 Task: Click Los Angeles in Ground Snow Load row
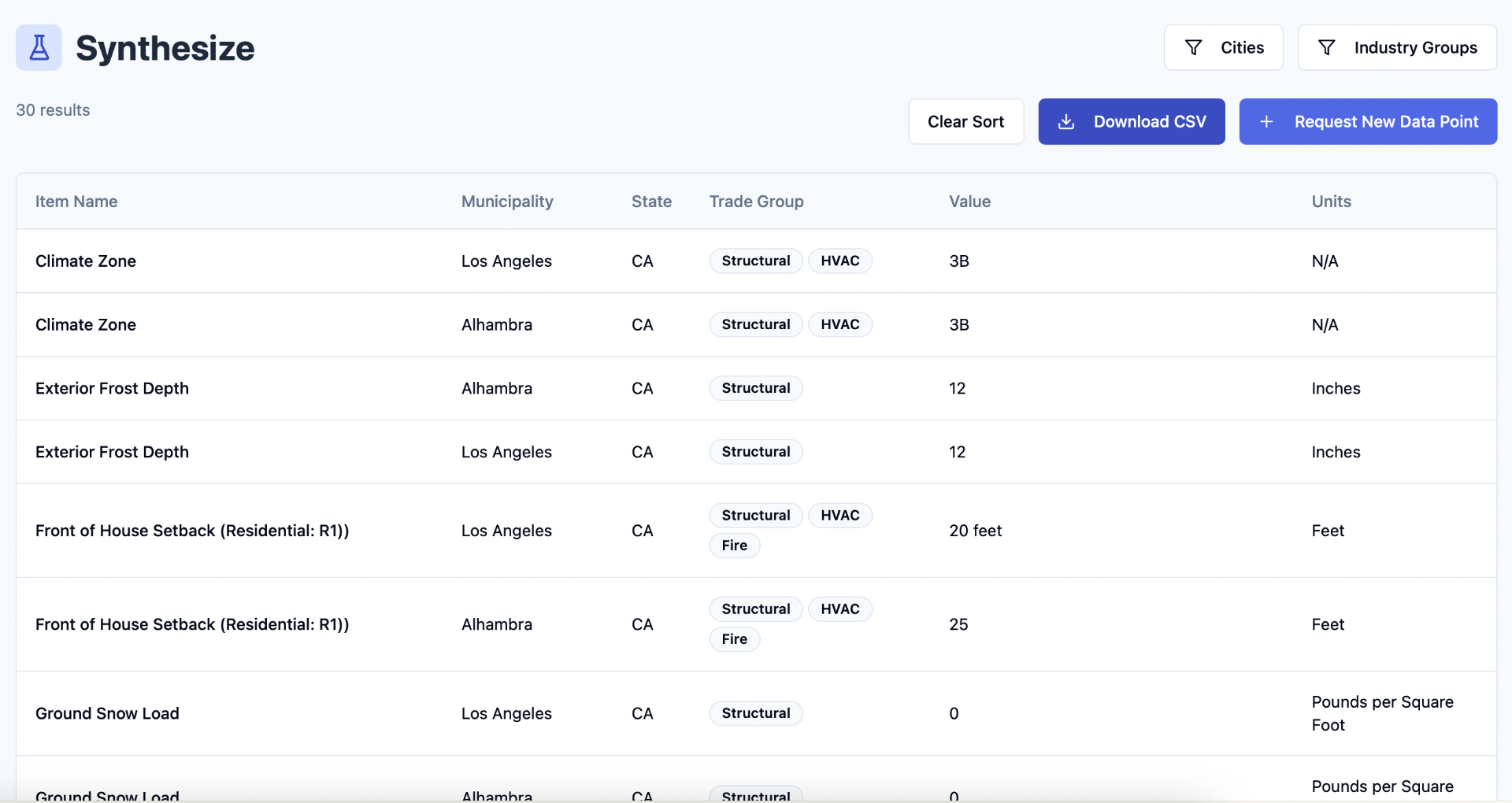[506, 714]
